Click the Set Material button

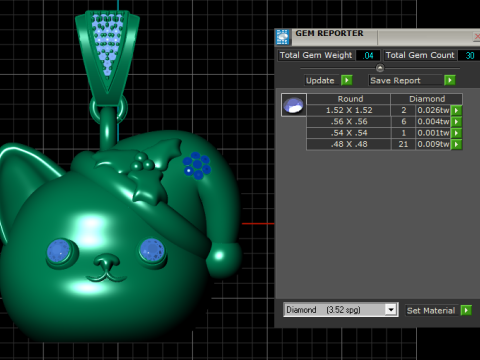point(432,311)
